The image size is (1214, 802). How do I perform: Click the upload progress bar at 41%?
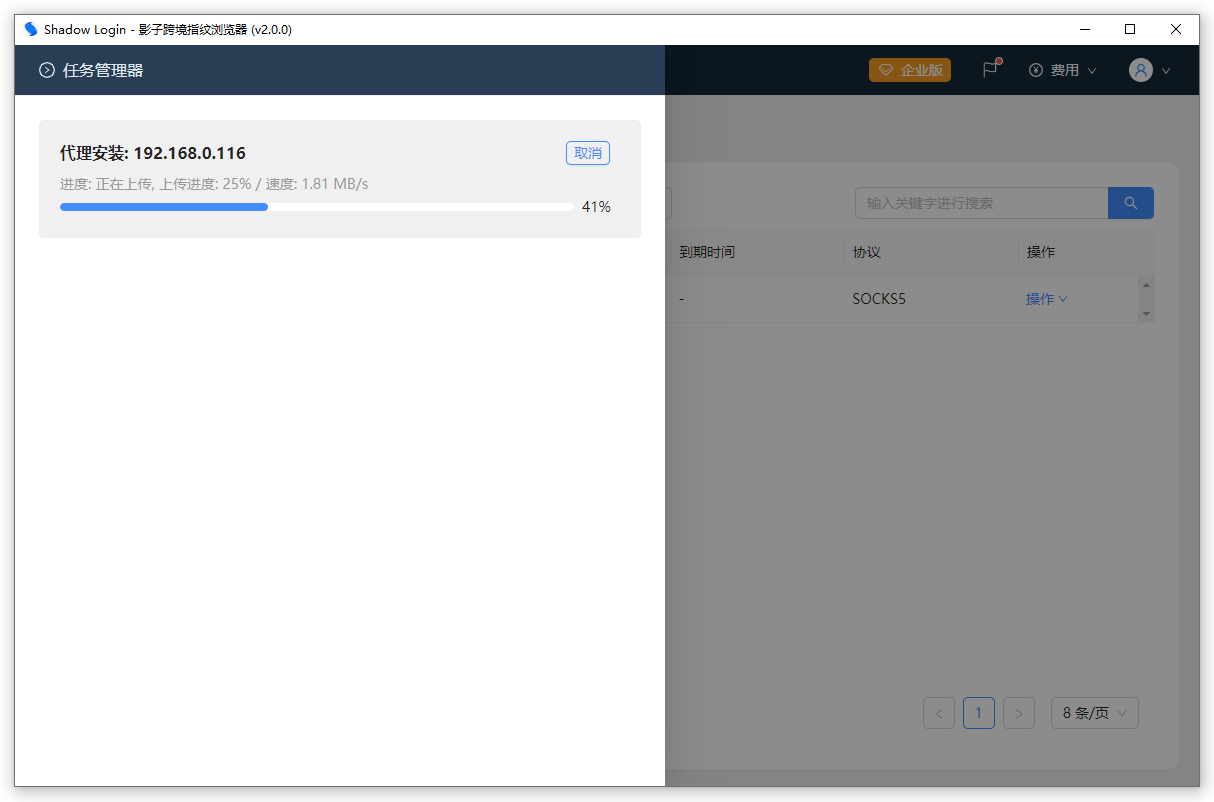(x=316, y=207)
